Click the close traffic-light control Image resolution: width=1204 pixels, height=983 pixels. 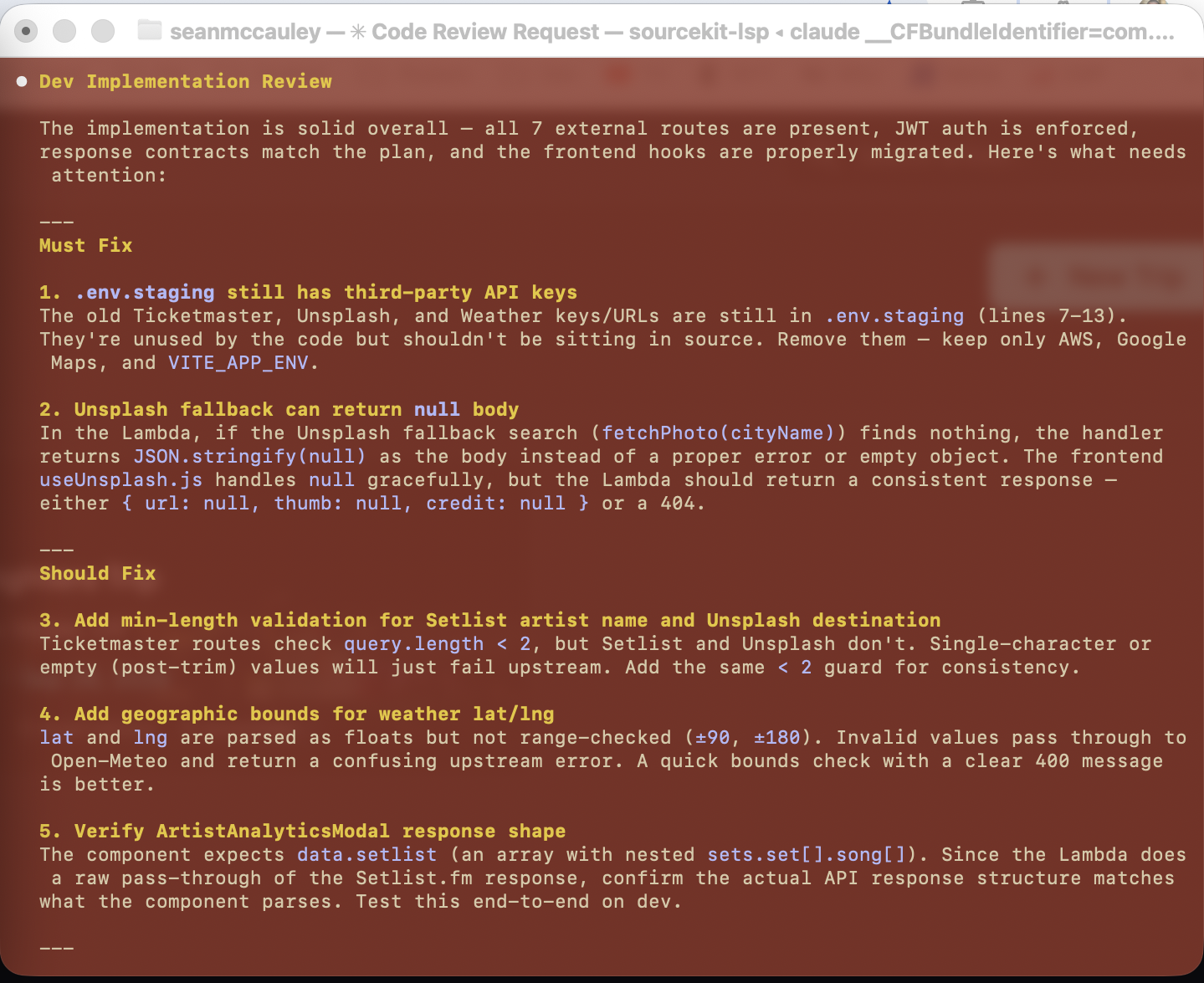pos(25,30)
